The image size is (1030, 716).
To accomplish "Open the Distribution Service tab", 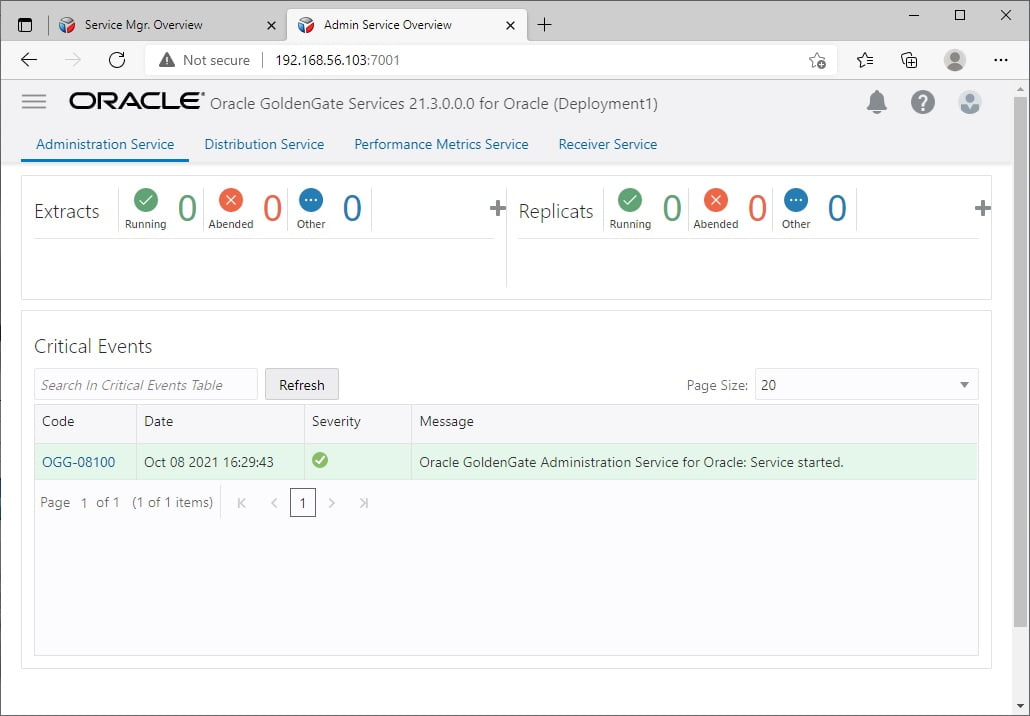I will [264, 145].
